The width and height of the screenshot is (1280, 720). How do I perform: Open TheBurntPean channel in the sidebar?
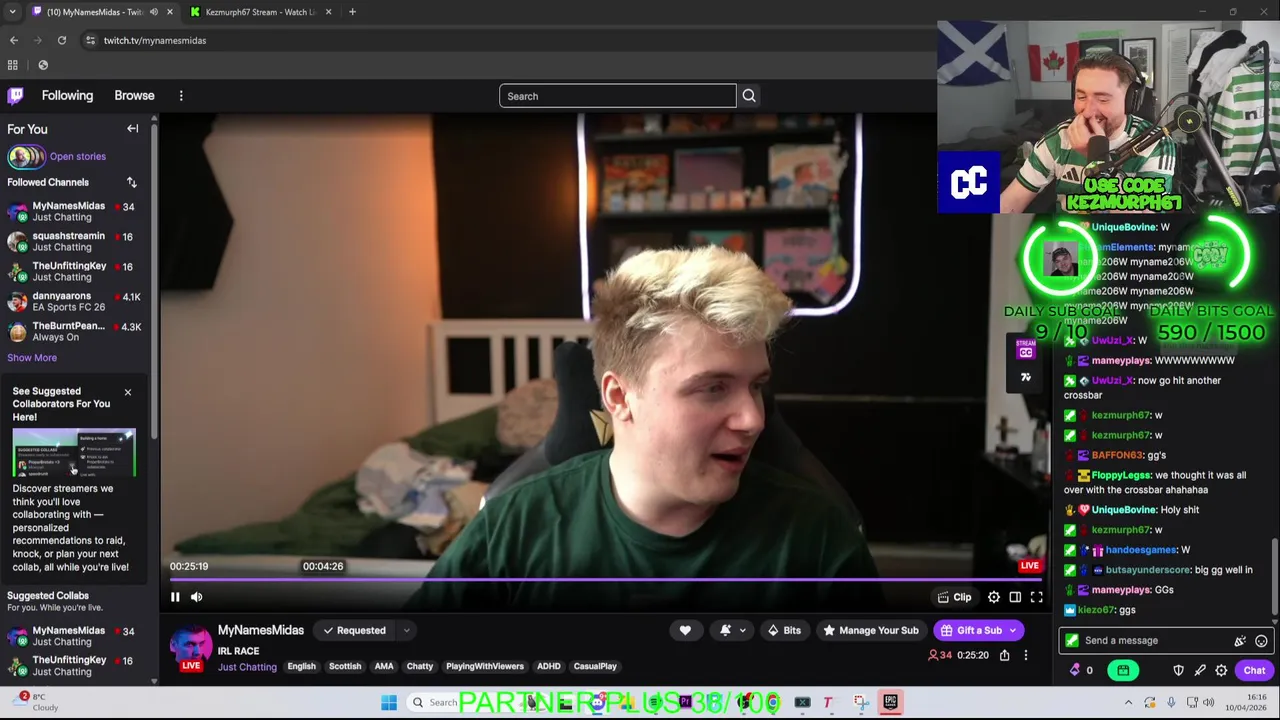pyautogui.click(x=72, y=332)
